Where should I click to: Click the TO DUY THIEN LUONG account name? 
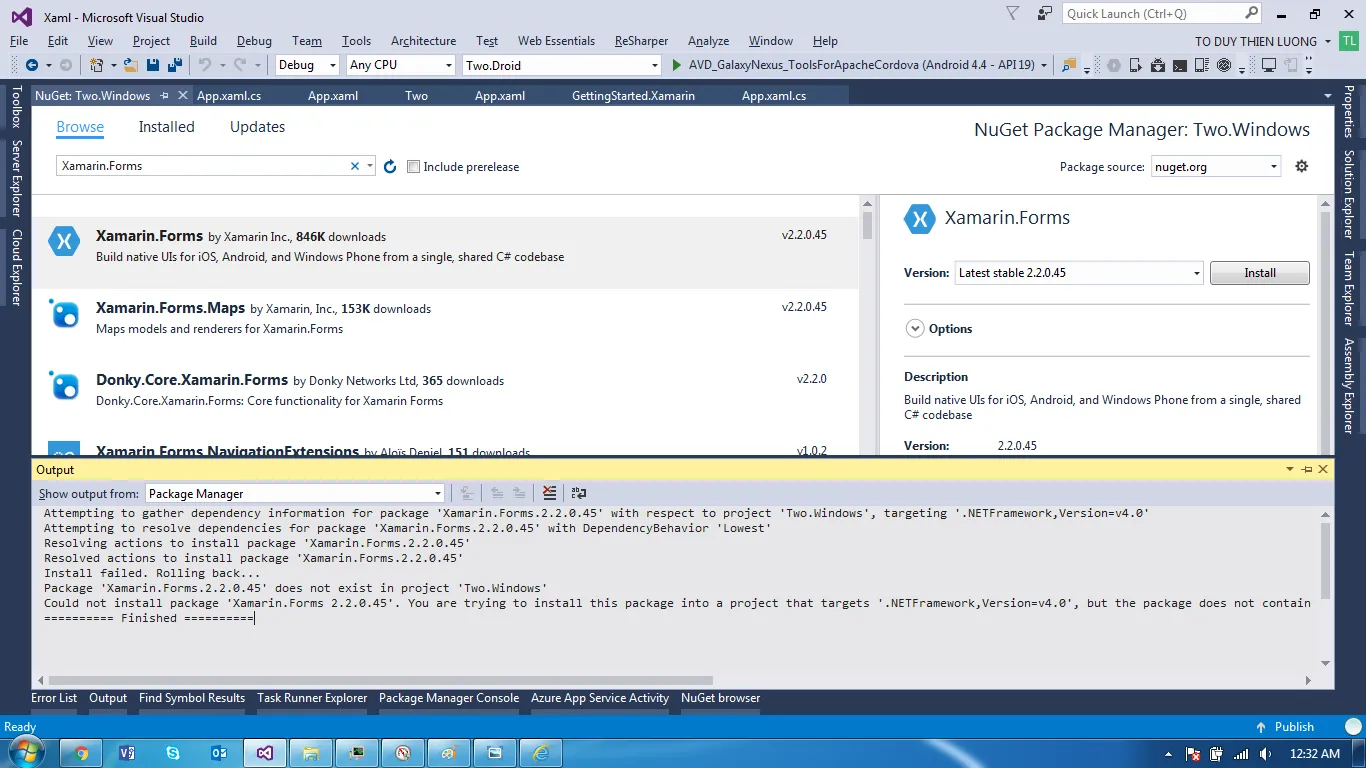1256,41
